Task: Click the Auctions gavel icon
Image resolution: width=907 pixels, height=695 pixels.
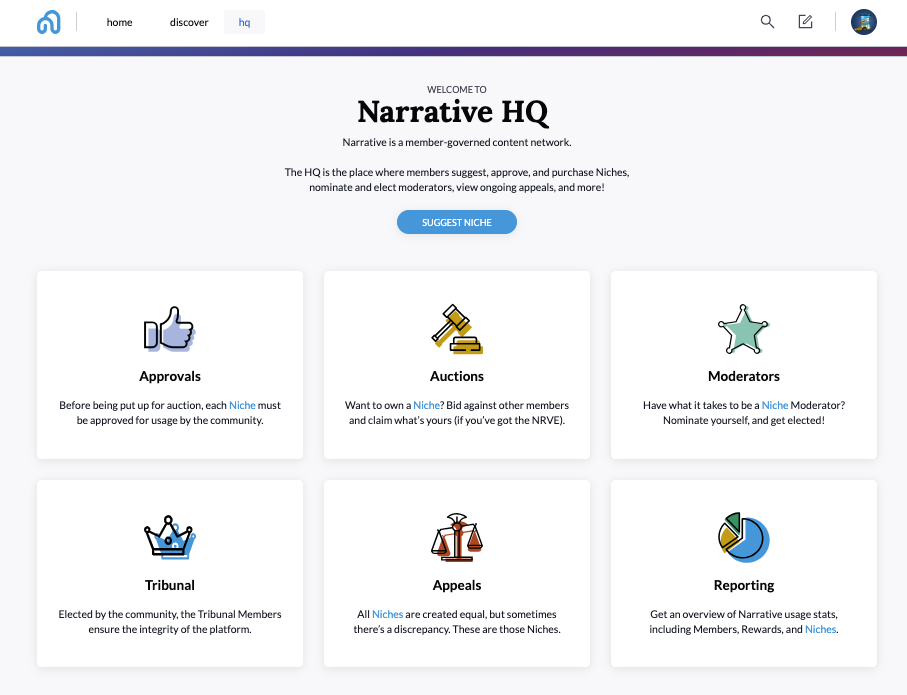Action: [x=456, y=328]
